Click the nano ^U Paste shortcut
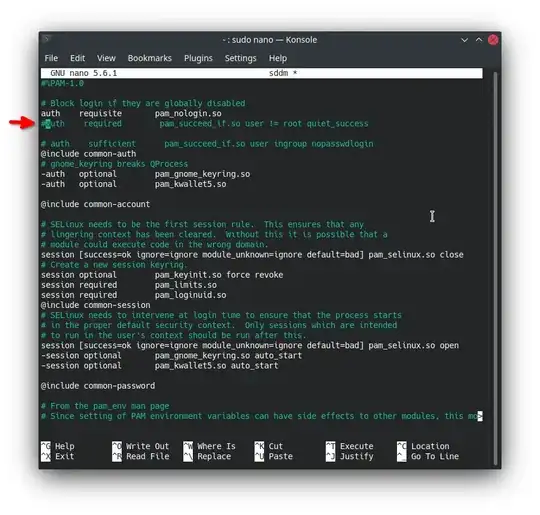This screenshot has width=540, height=515. pyautogui.click(x=273, y=456)
